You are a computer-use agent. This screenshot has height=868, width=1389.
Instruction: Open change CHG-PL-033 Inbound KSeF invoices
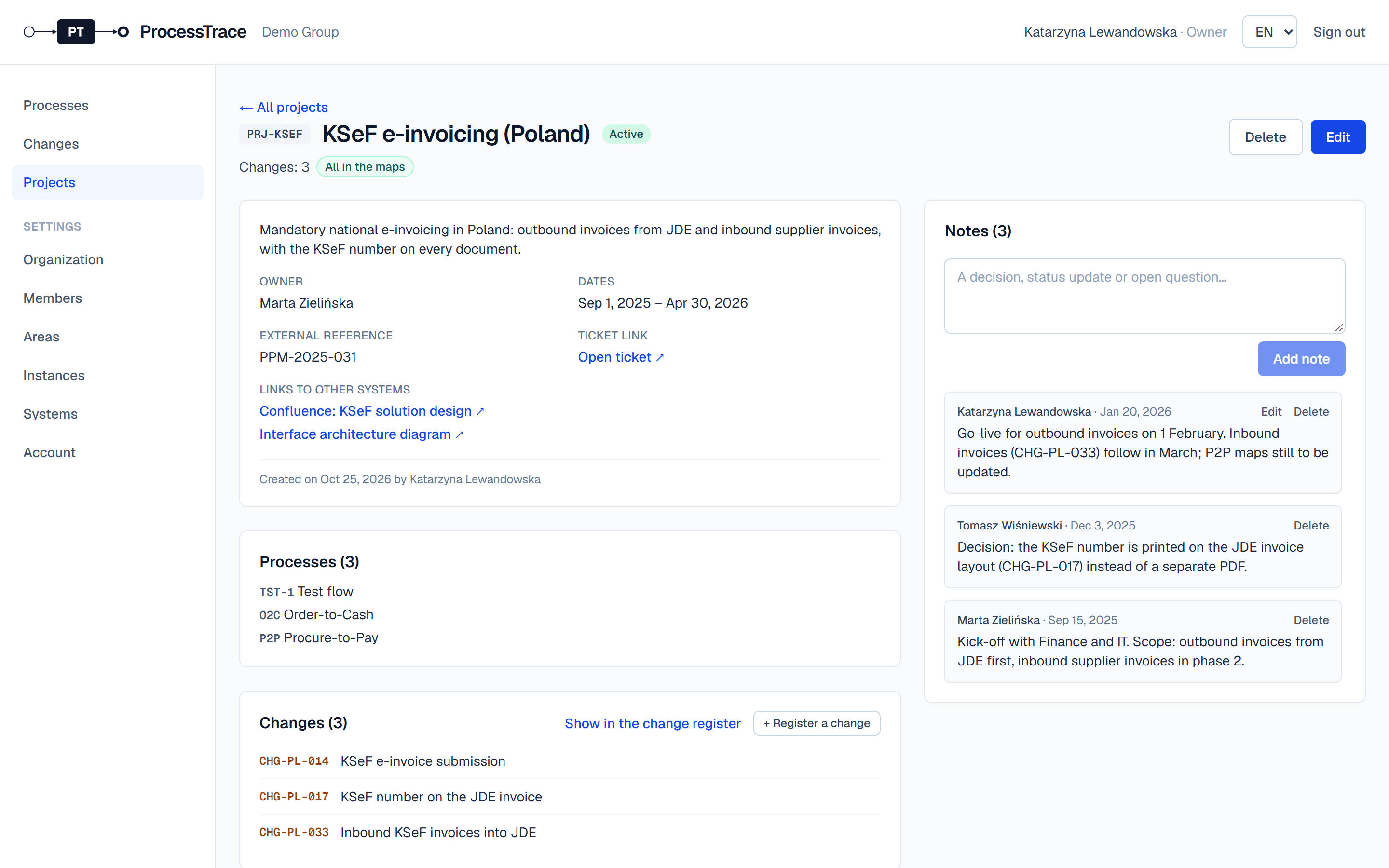[x=570, y=832]
